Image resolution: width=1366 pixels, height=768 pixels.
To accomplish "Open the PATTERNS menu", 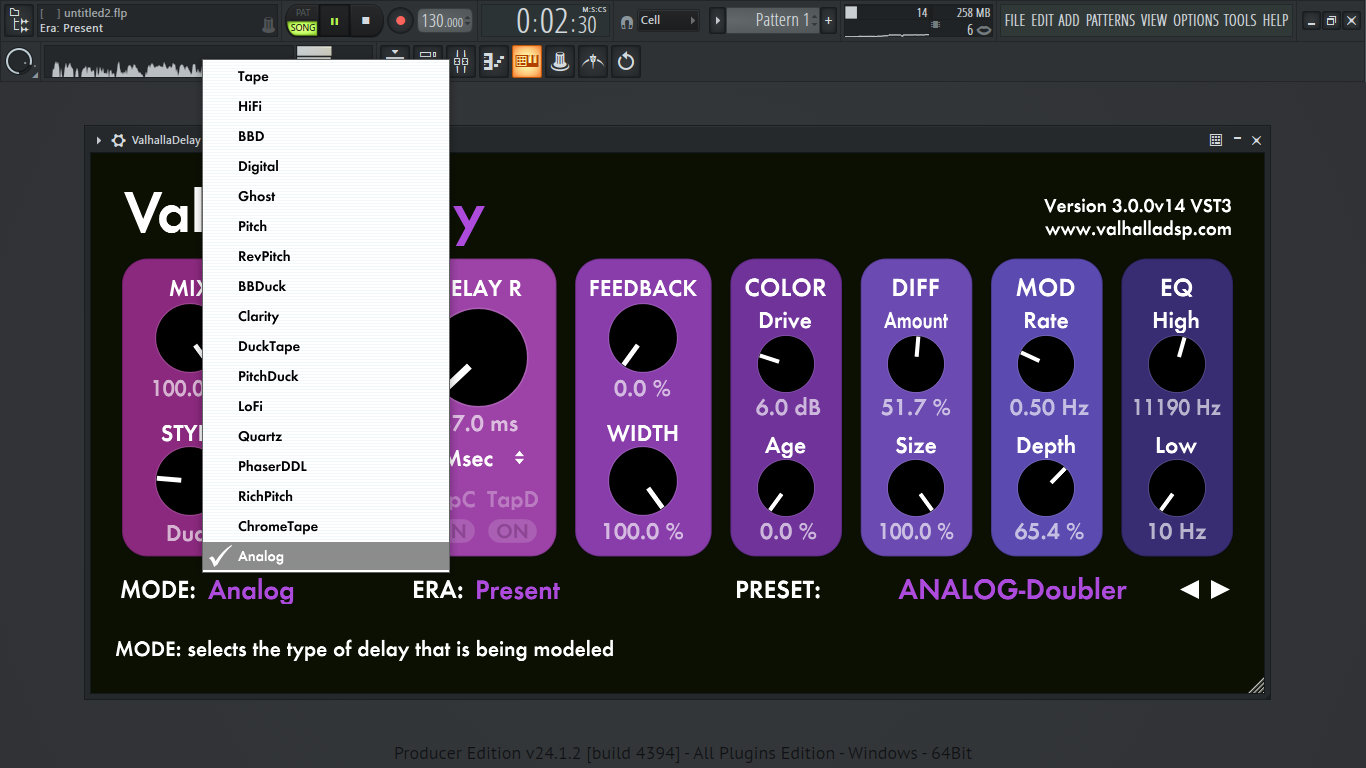I will (1110, 20).
